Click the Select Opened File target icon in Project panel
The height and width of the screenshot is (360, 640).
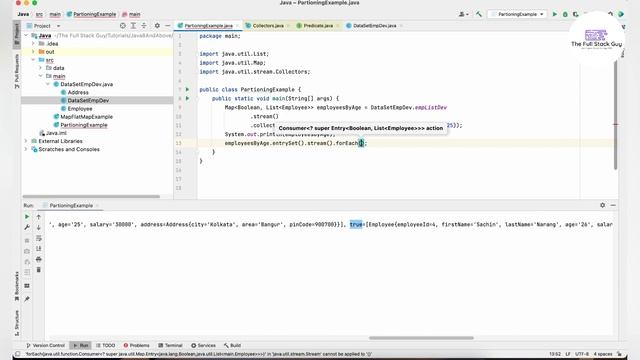coord(123,26)
